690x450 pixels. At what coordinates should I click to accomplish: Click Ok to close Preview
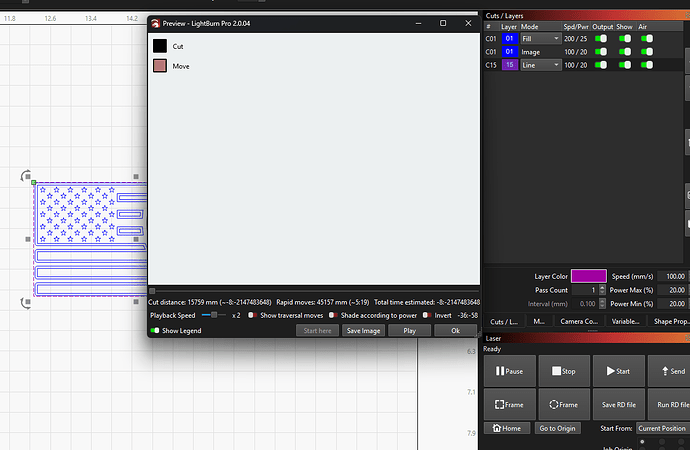[x=455, y=330]
